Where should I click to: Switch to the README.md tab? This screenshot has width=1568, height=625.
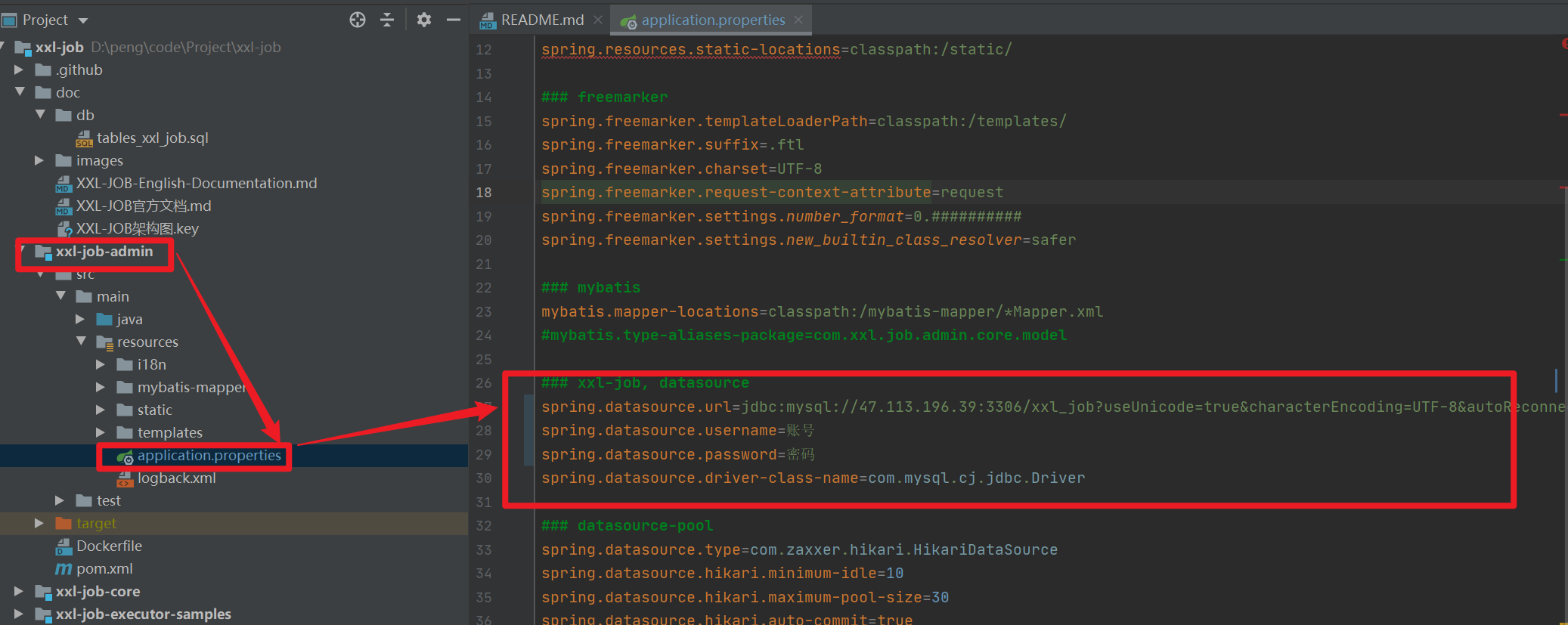click(533, 20)
